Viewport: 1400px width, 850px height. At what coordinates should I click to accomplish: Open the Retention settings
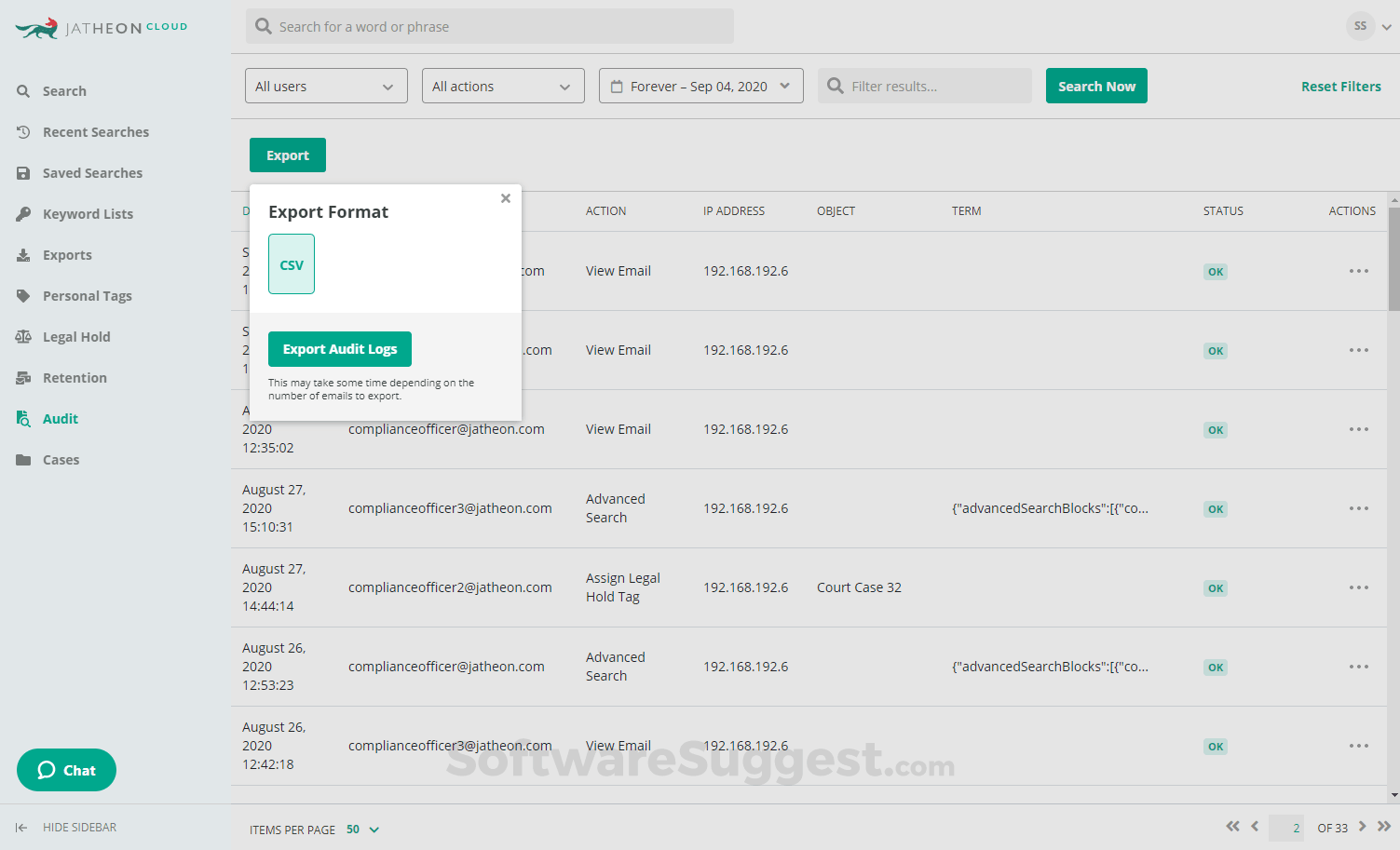coord(74,377)
